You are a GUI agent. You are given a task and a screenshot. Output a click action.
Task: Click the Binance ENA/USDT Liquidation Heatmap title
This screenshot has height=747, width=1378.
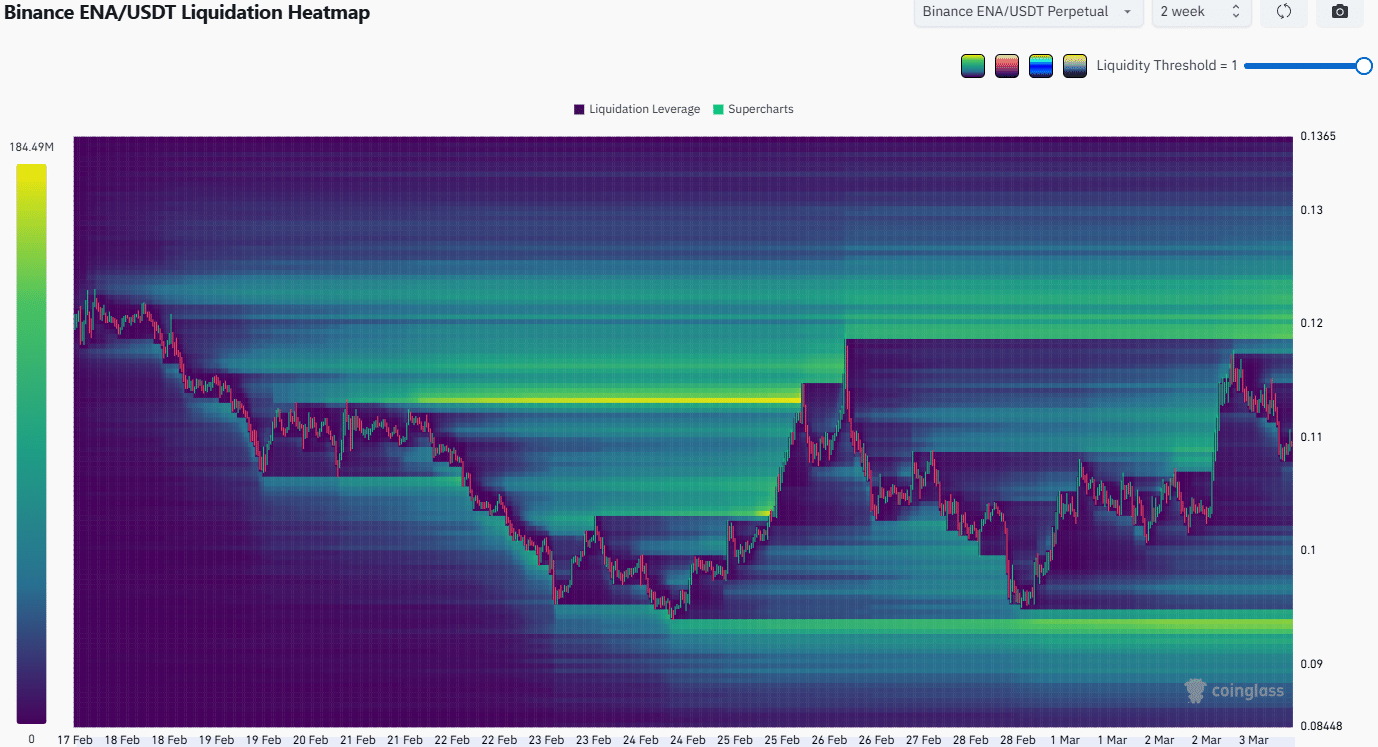tap(187, 13)
